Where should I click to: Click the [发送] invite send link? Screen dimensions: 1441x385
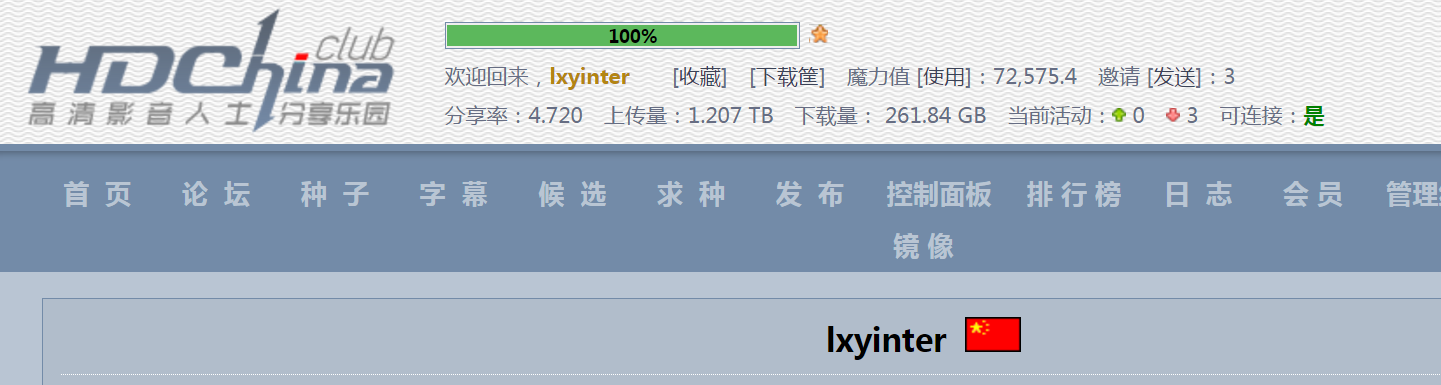1175,77
